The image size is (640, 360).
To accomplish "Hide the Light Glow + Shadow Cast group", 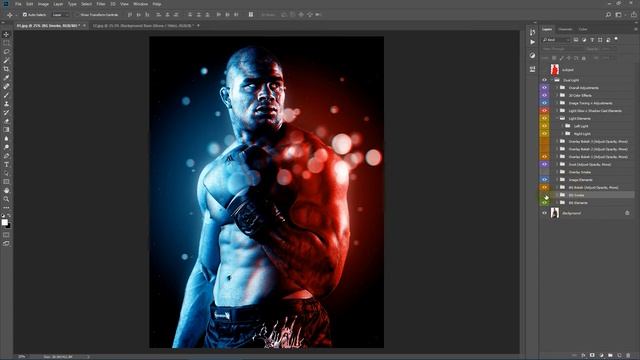I will click(544, 111).
